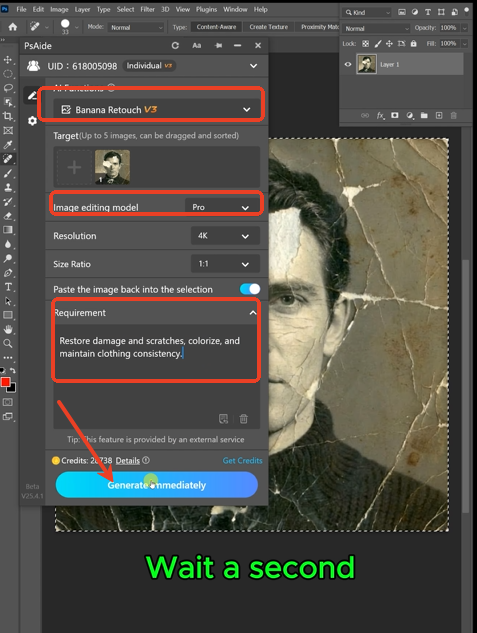
Task: Open the File menu
Action: 21,9
